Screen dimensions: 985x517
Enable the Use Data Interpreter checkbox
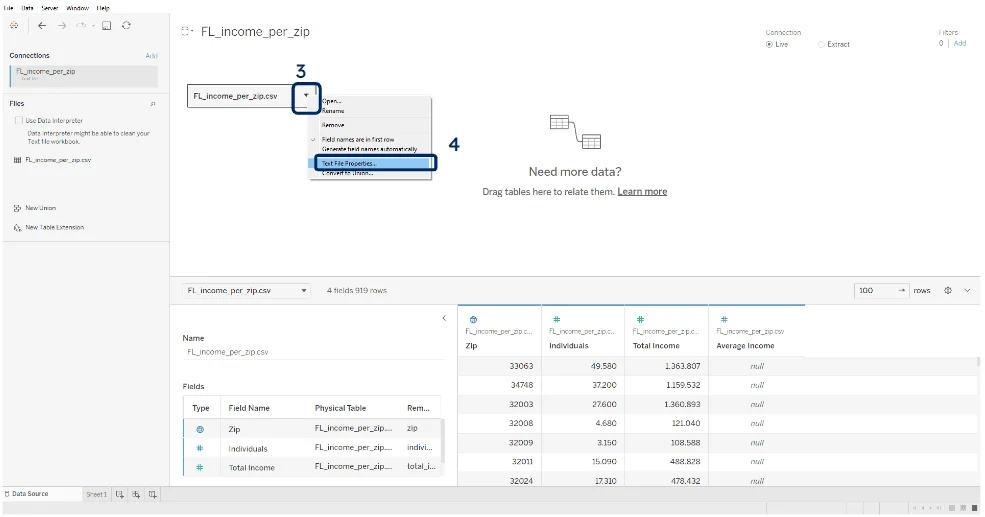19,120
